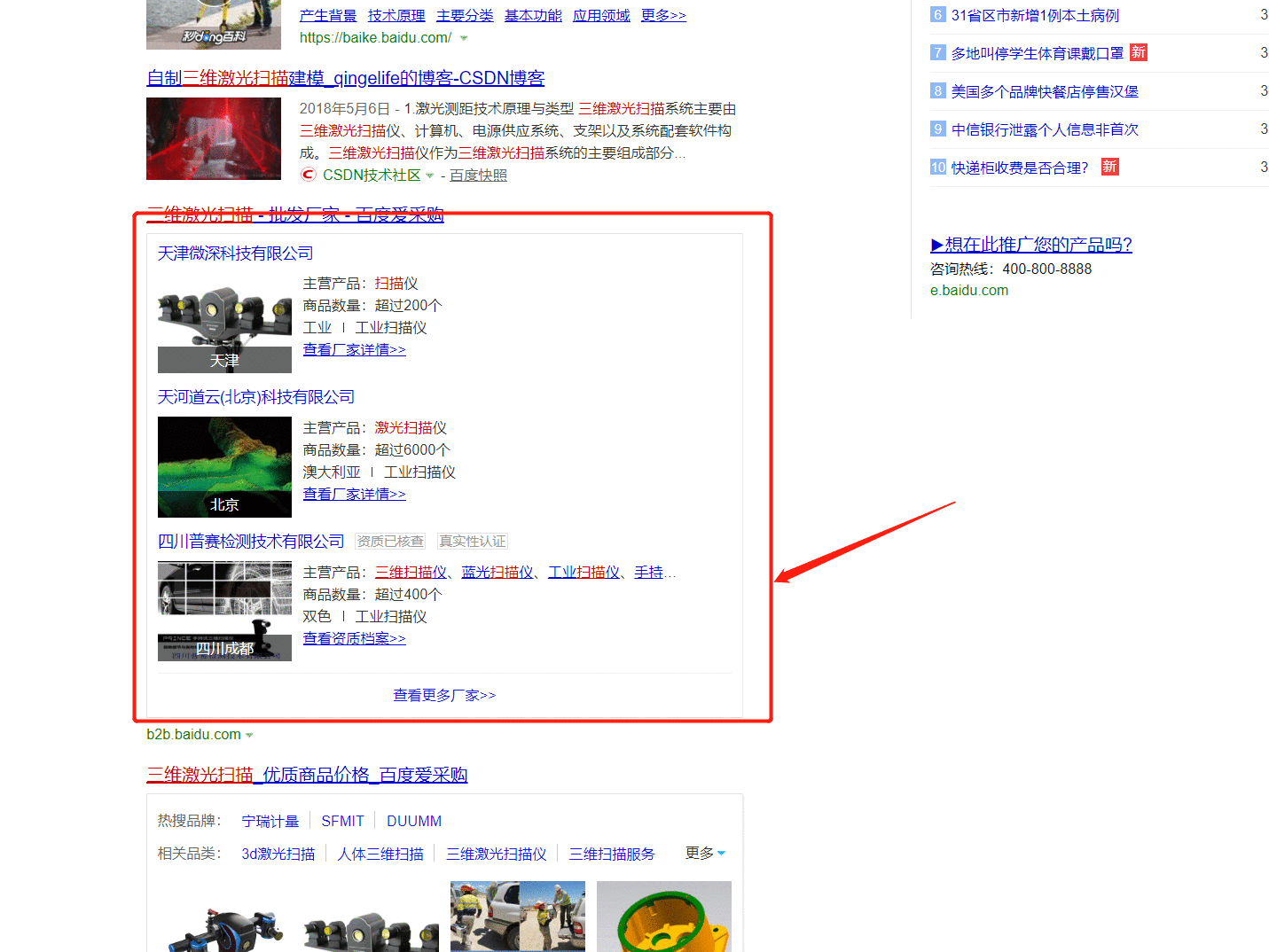This screenshot has height=952, width=1269.
Task: Select category 3d激光扫描
Action: point(278,854)
